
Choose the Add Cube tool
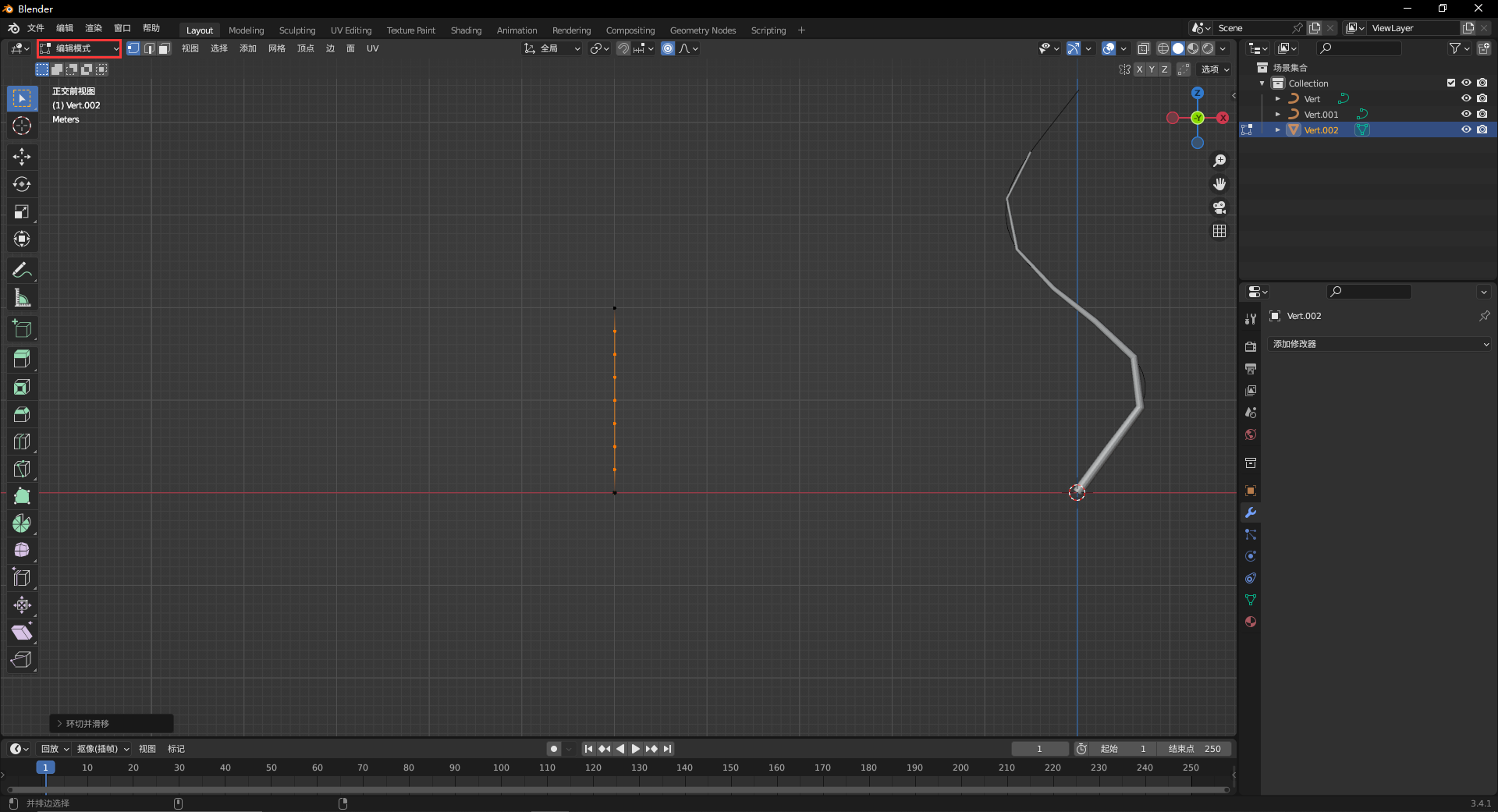point(22,328)
